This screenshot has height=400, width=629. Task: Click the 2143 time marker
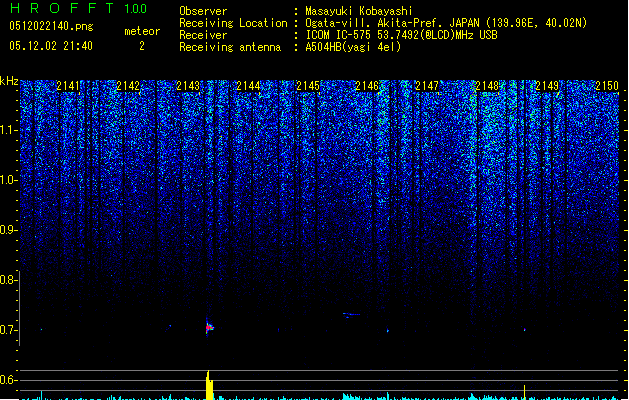188,86
